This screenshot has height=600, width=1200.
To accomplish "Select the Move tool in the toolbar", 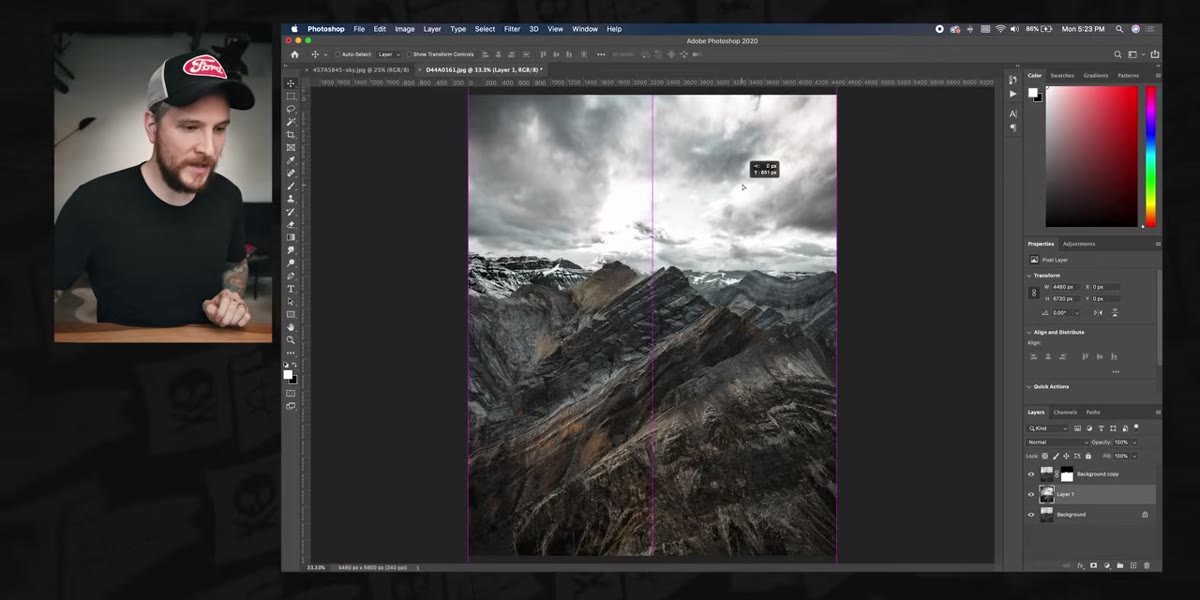I will pyautogui.click(x=291, y=84).
